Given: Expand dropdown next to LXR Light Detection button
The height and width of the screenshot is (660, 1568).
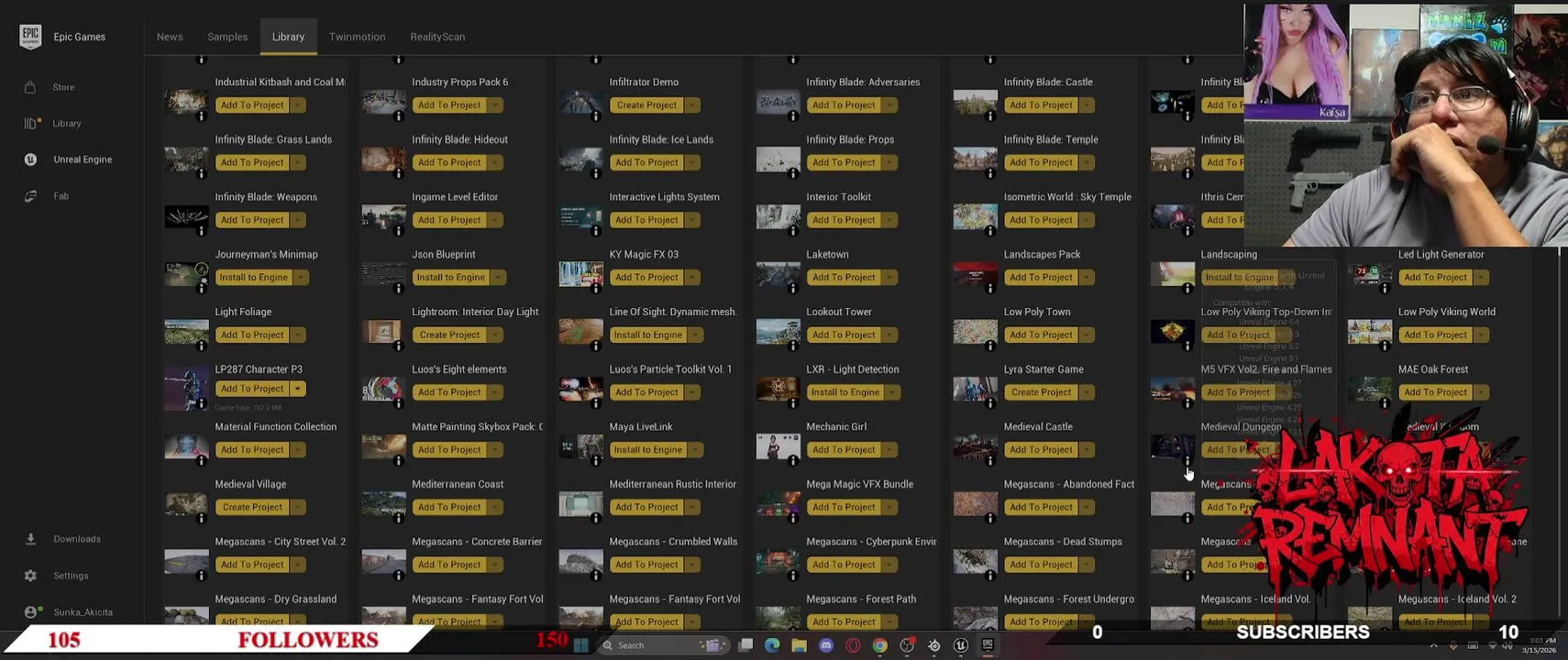Looking at the screenshot, I should point(893,392).
